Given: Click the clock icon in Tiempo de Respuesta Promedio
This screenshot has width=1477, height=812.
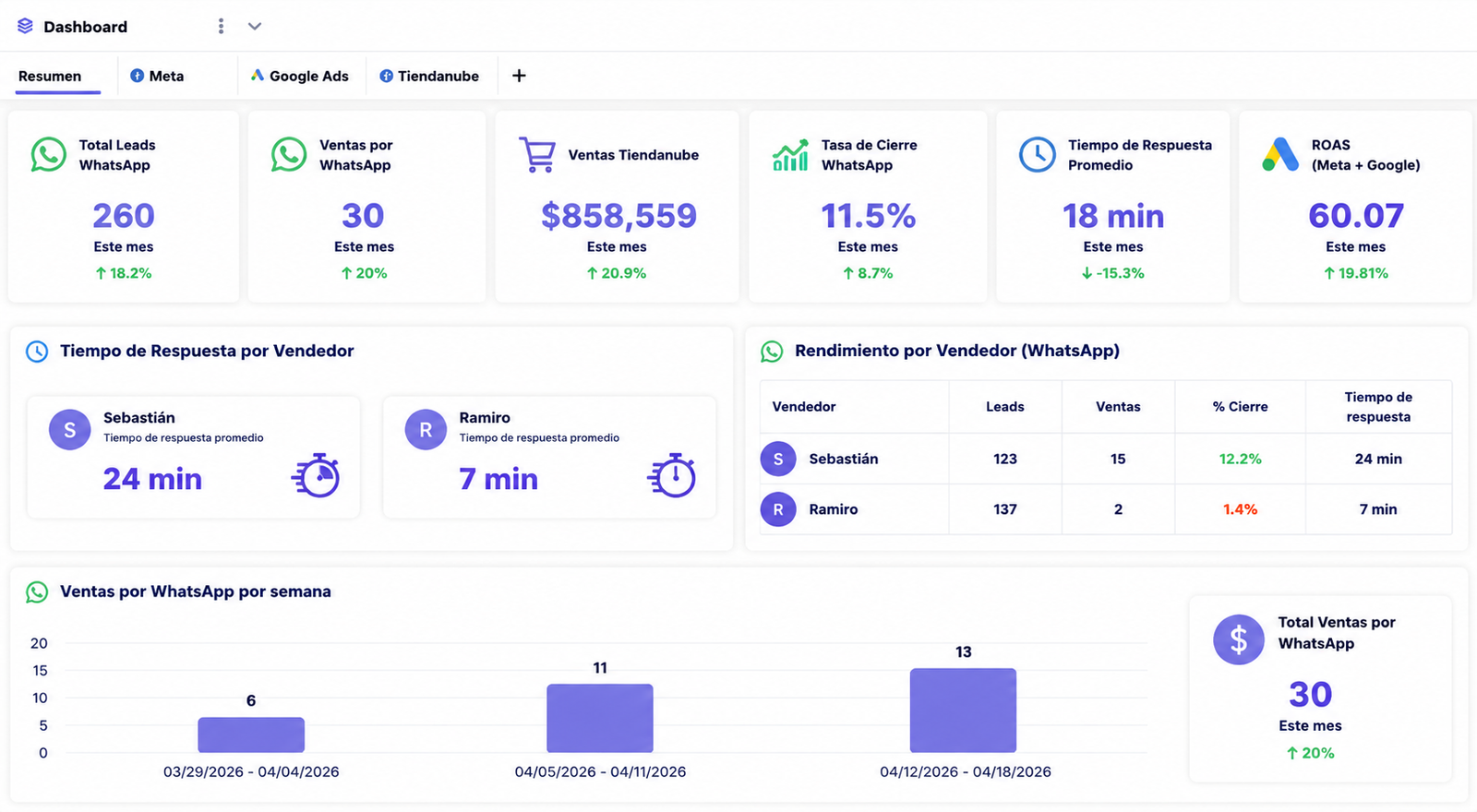Looking at the screenshot, I should 1038,155.
